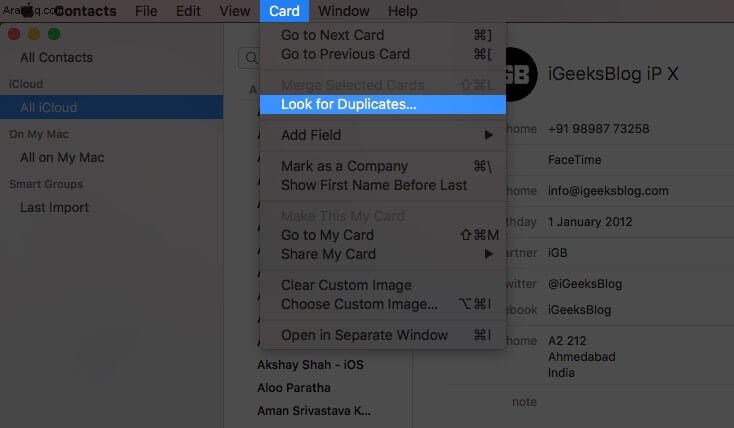Viewport: 734px width, 428px height.
Task: Open the Window menu
Action: tap(344, 11)
